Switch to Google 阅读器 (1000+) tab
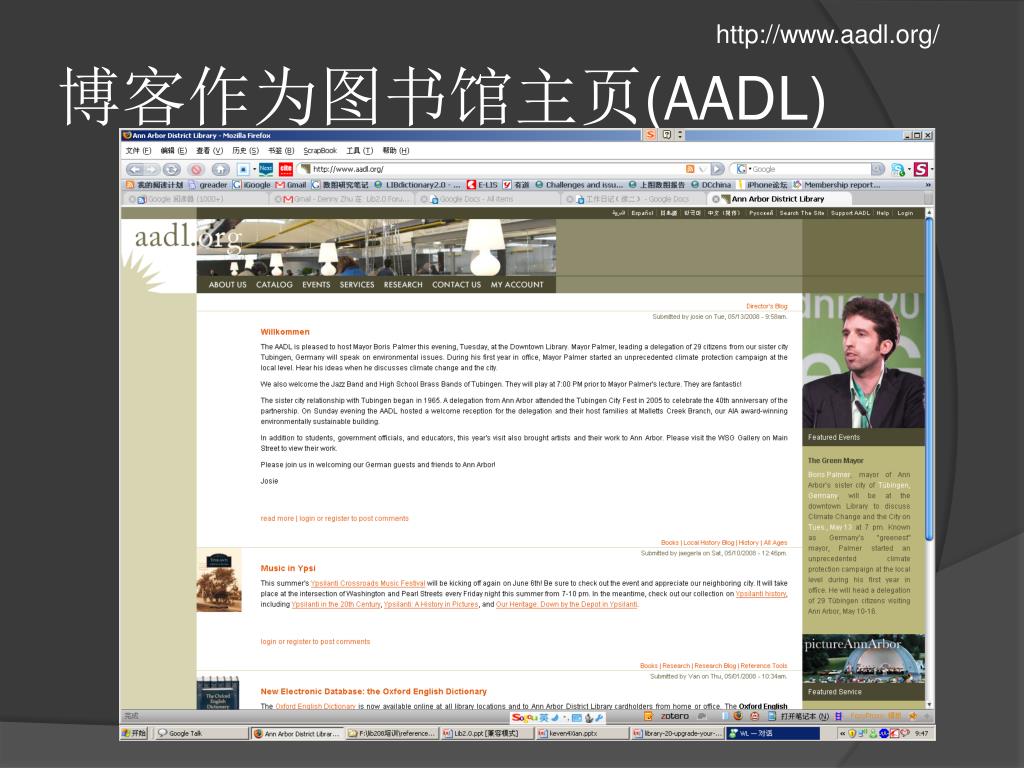The image size is (1024, 768). coord(196,199)
